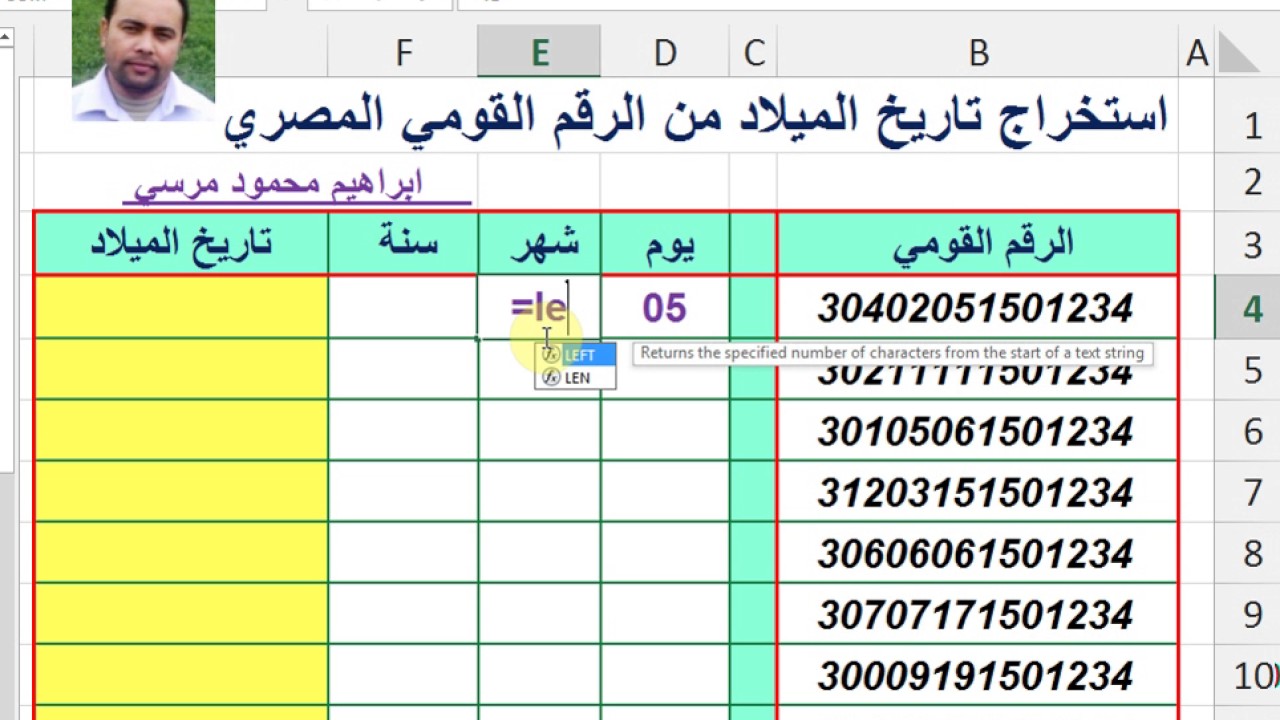This screenshot has width=1280, height=720.
Task: Click cell with 30009191501234
Action: coord(977,675)
